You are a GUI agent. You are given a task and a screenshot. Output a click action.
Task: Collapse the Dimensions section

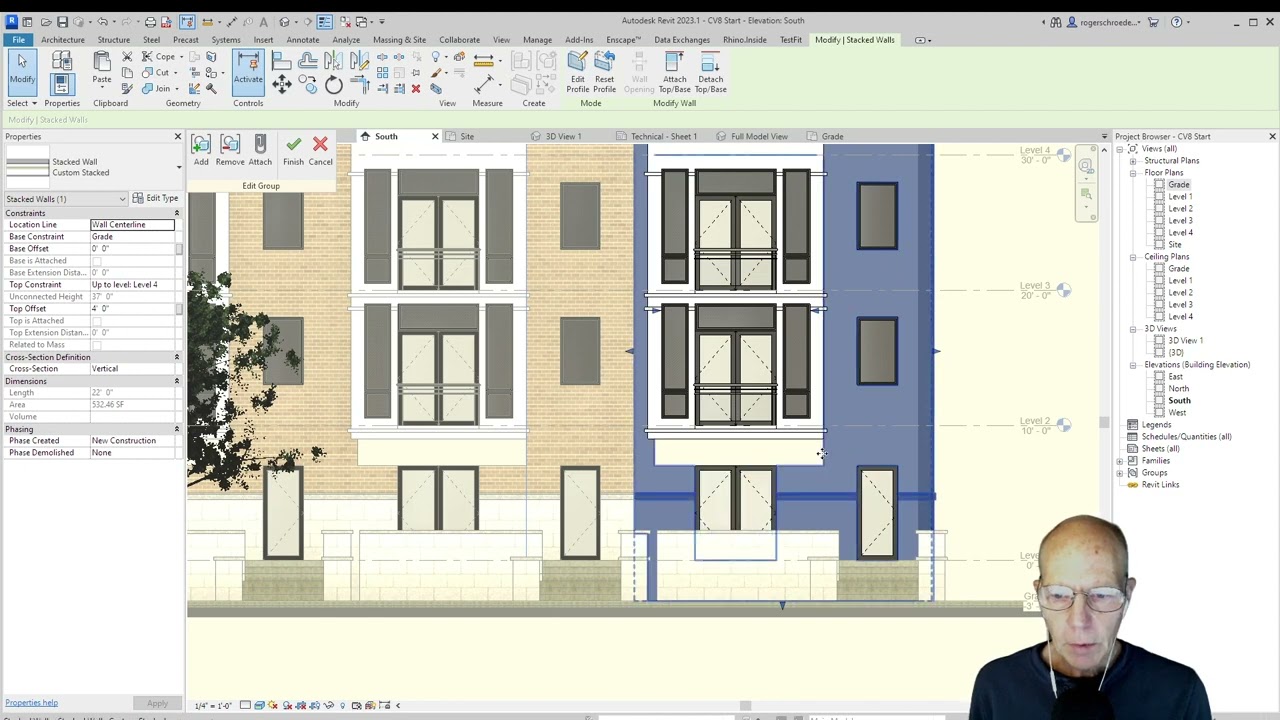click(x=177, y=381)
